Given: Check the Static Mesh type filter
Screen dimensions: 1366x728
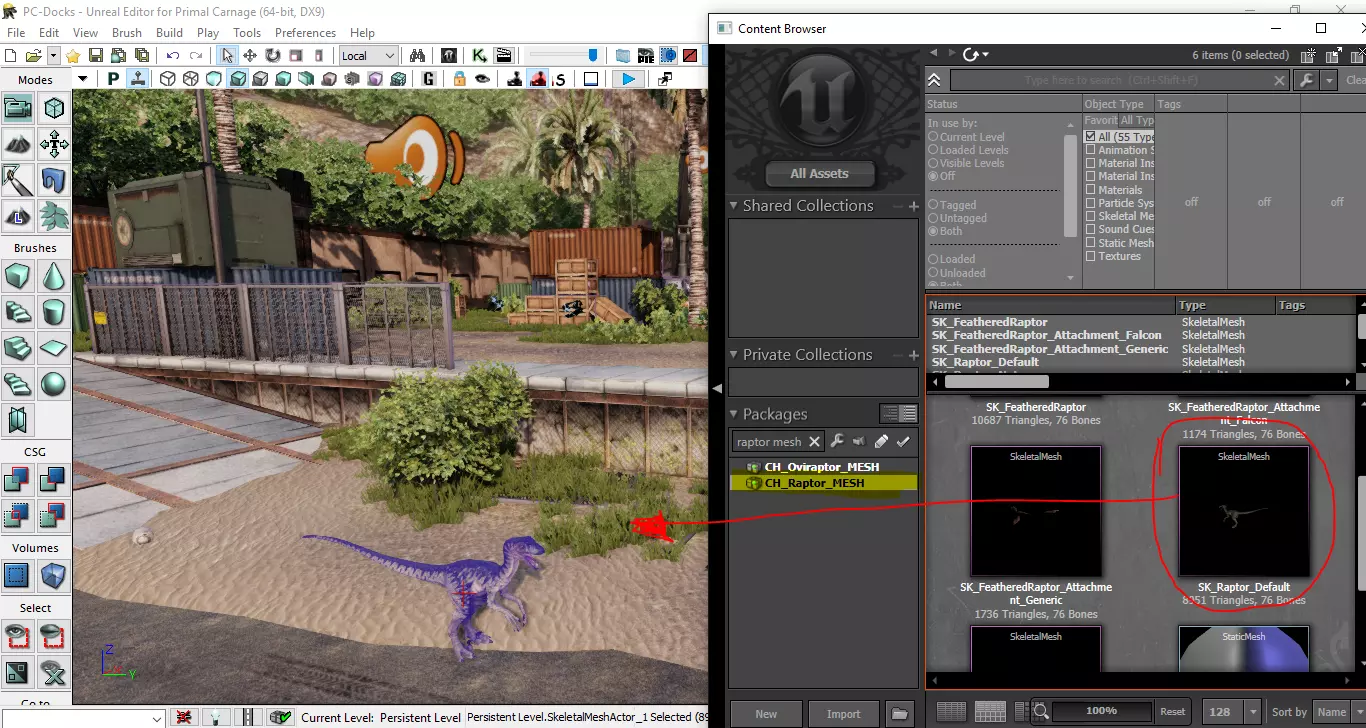Looking at the screenshot, I should coord(1091,243).
